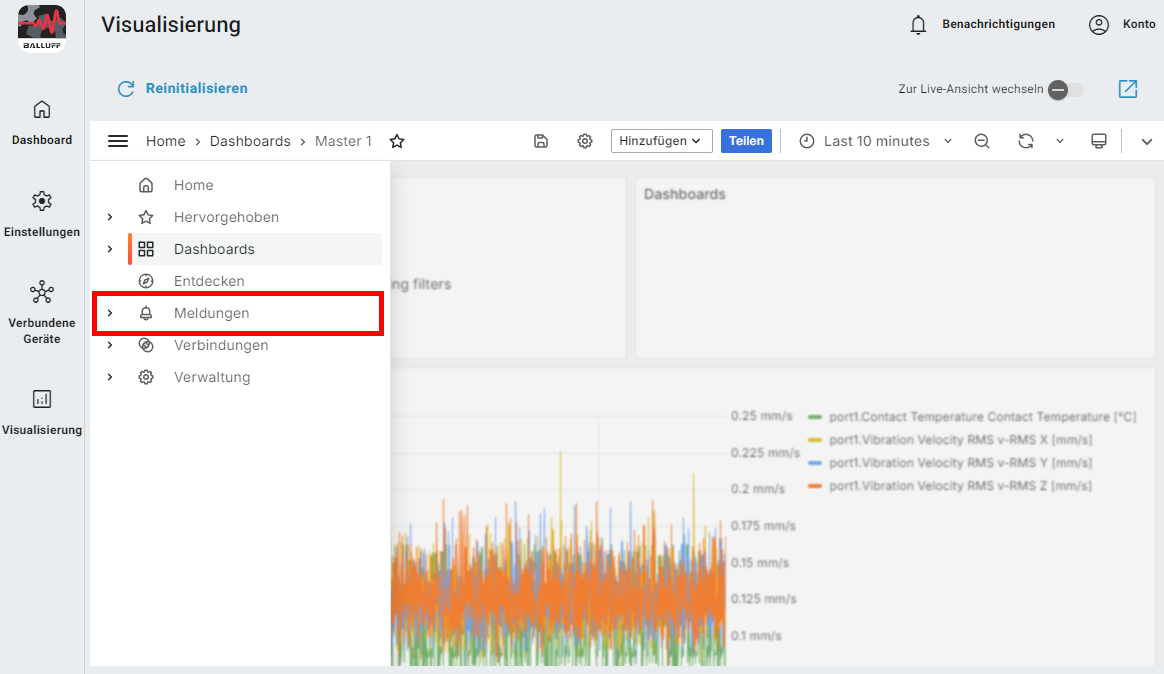Click the Reinitialisieren button
Viewport: 1164px width, 674px height.
point(183,89)
